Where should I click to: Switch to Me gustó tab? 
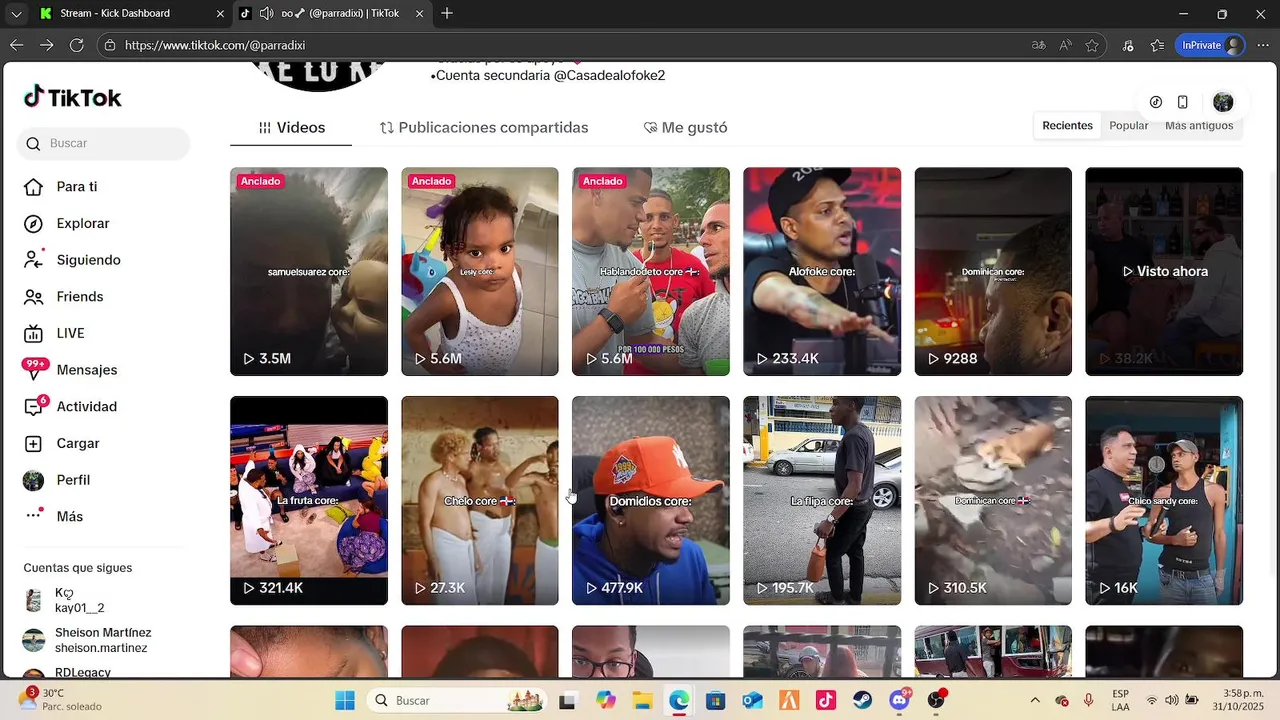(x=685, y=128)
